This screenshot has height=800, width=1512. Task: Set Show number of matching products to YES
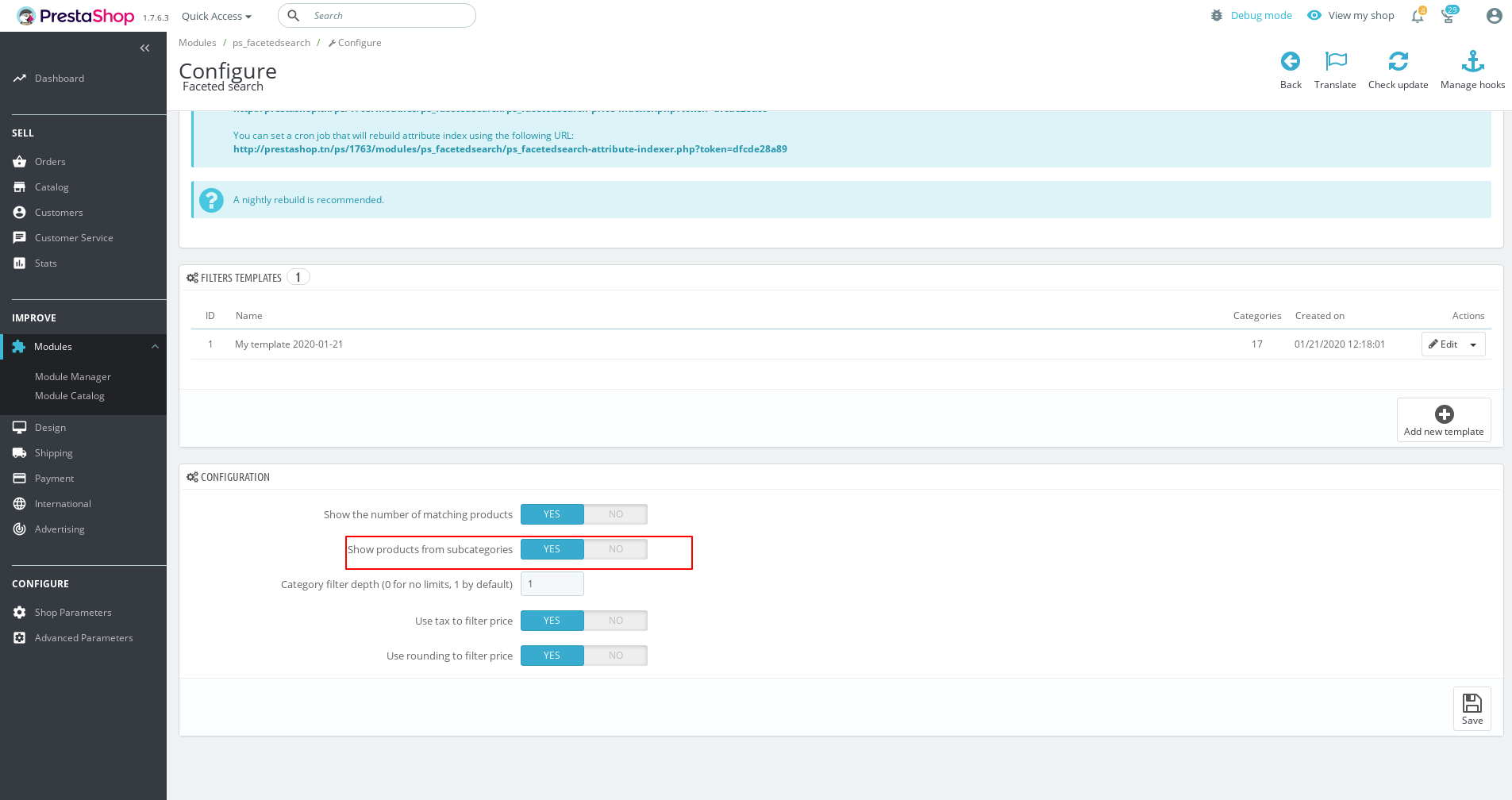pos(552,514)
